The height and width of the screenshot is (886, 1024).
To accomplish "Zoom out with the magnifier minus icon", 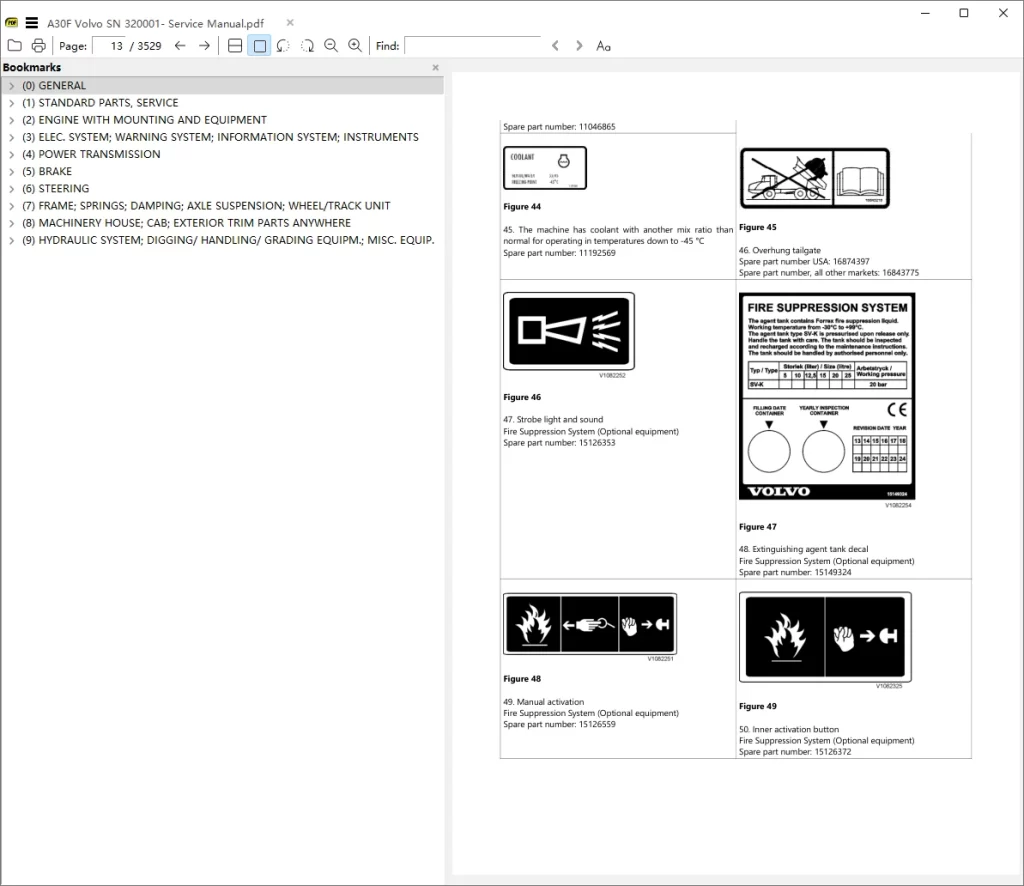I will click(331, 46).
